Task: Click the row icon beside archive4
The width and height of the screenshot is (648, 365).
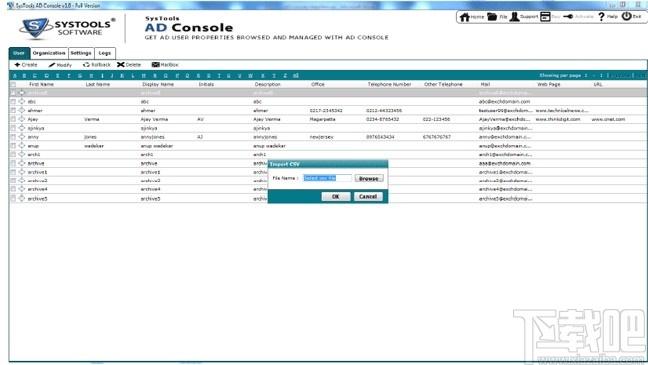Action: (21, 189)
